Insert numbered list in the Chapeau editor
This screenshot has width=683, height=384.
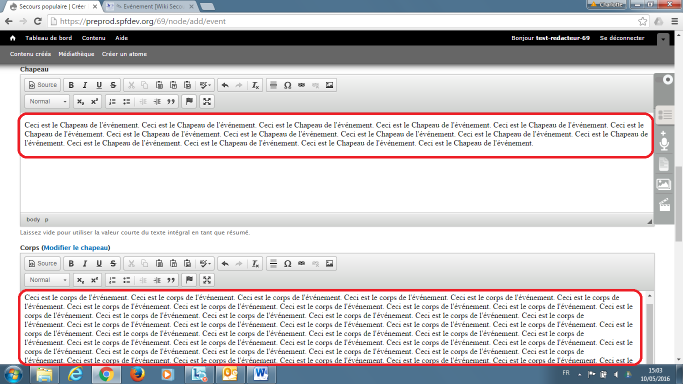tap(112, 101)
